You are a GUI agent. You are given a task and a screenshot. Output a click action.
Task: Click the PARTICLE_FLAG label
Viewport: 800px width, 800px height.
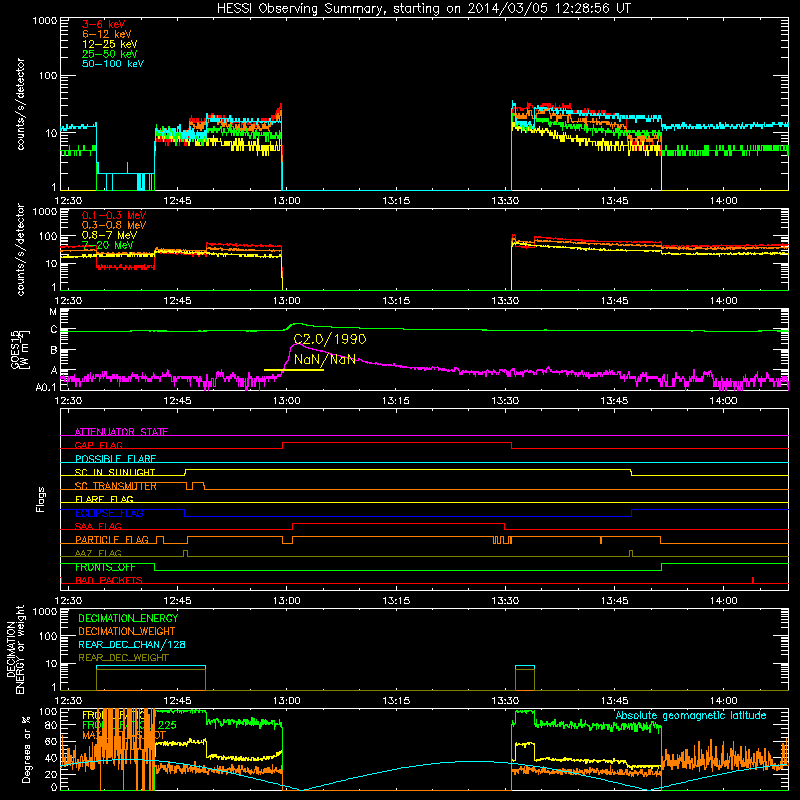pos(112,539)
